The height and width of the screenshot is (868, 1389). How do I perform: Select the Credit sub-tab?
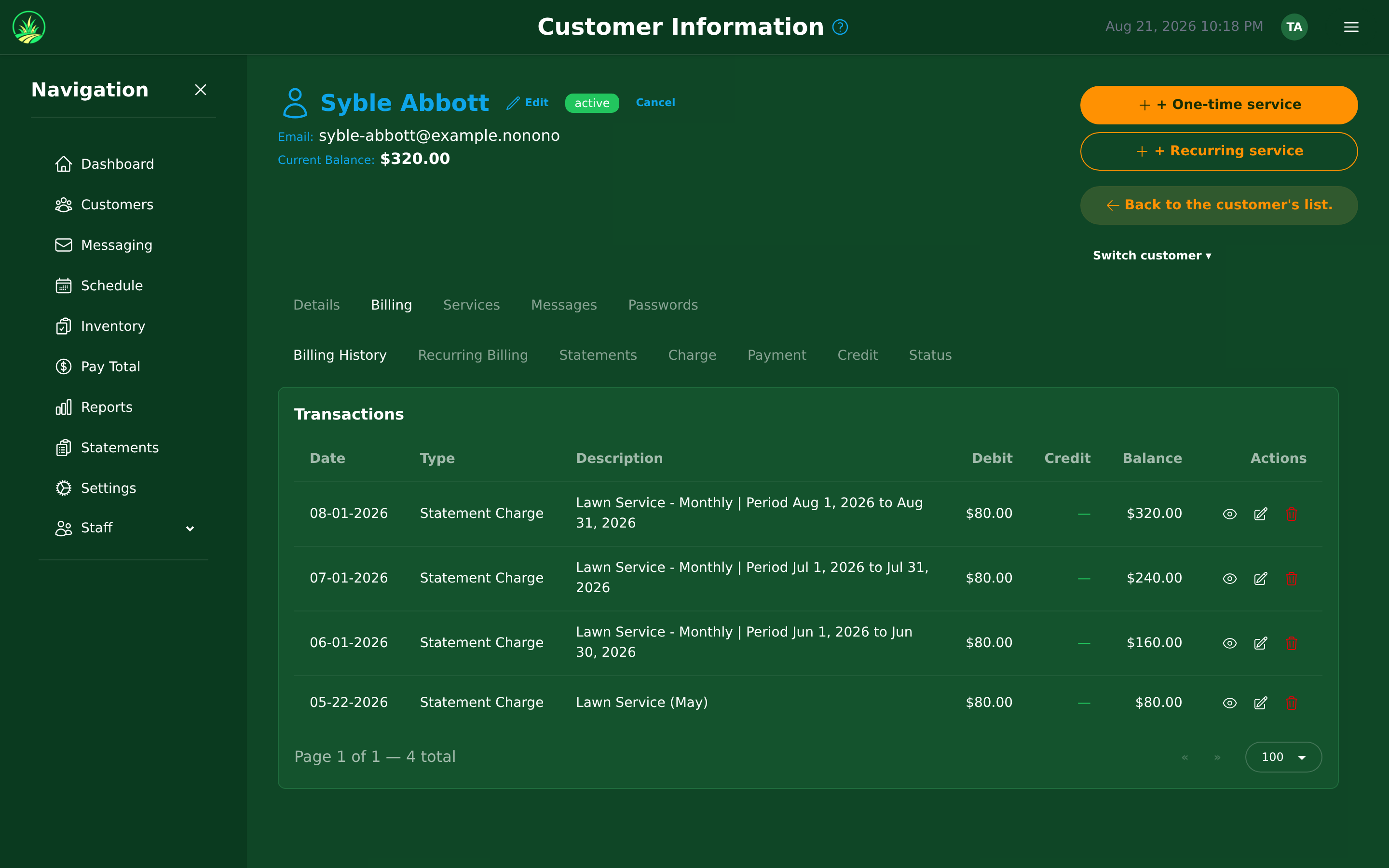pos(858,355)
